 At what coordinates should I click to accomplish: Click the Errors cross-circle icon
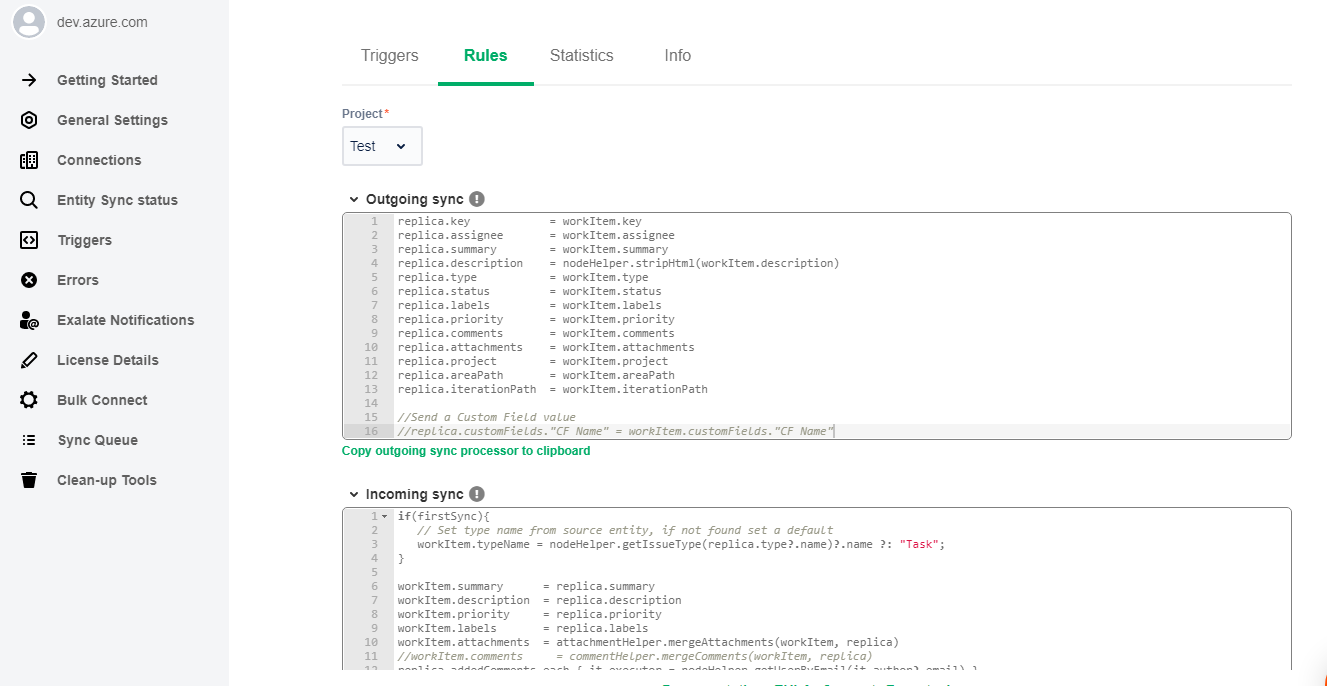pos(29,280)
